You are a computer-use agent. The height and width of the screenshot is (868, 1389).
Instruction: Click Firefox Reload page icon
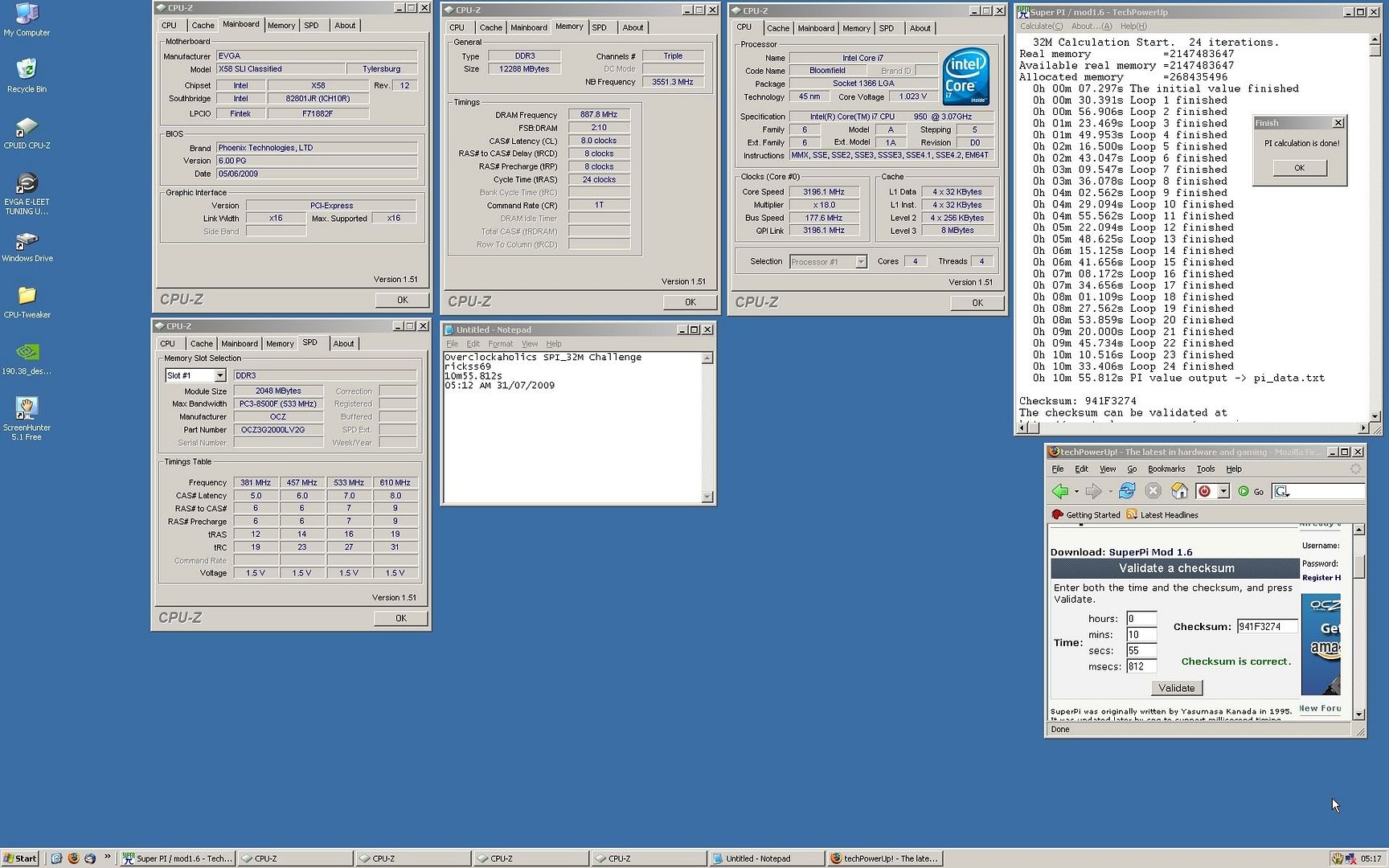click(1127, 491)
